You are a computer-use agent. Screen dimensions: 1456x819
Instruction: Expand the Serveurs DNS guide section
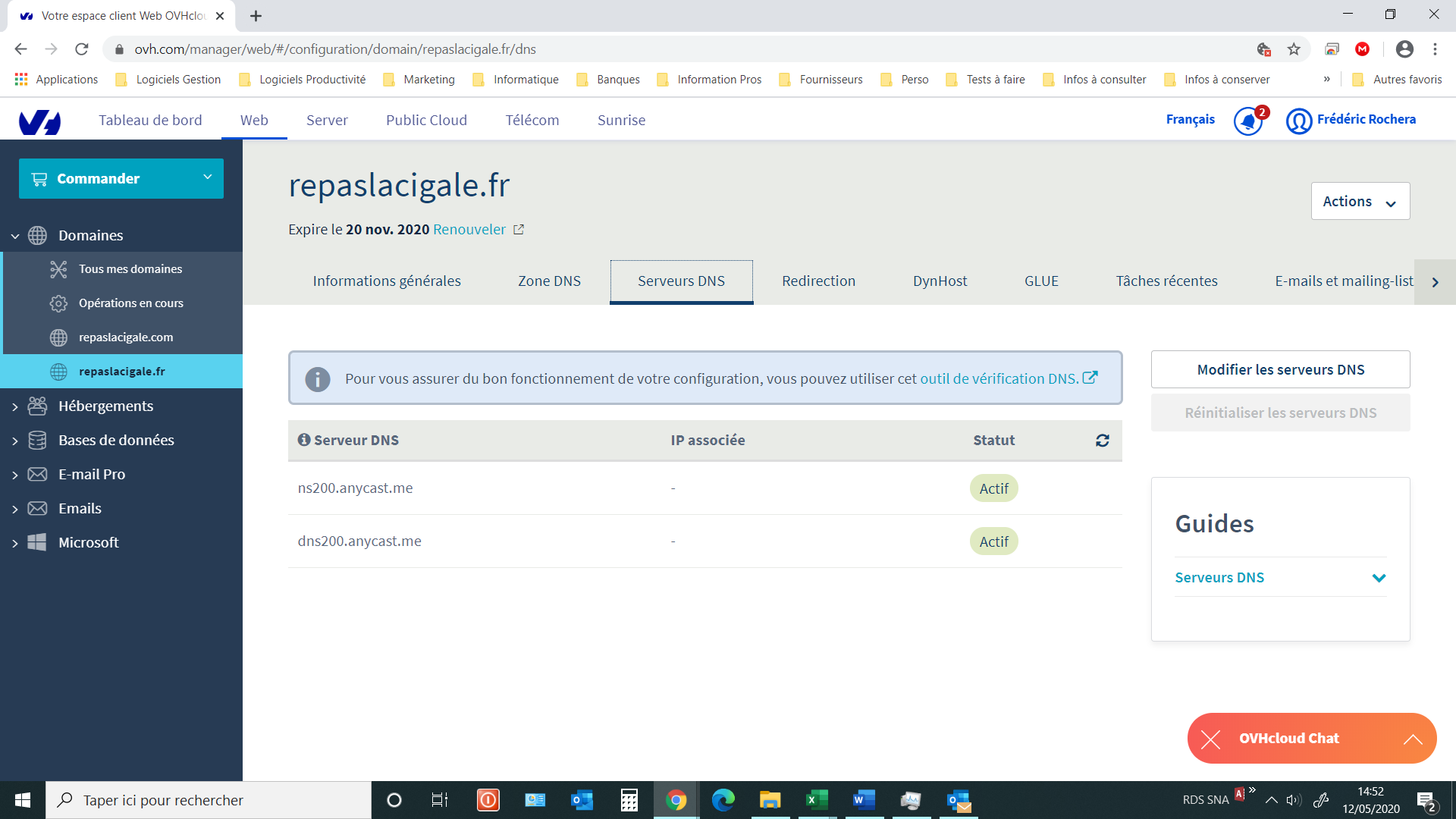pos(1379,578)
